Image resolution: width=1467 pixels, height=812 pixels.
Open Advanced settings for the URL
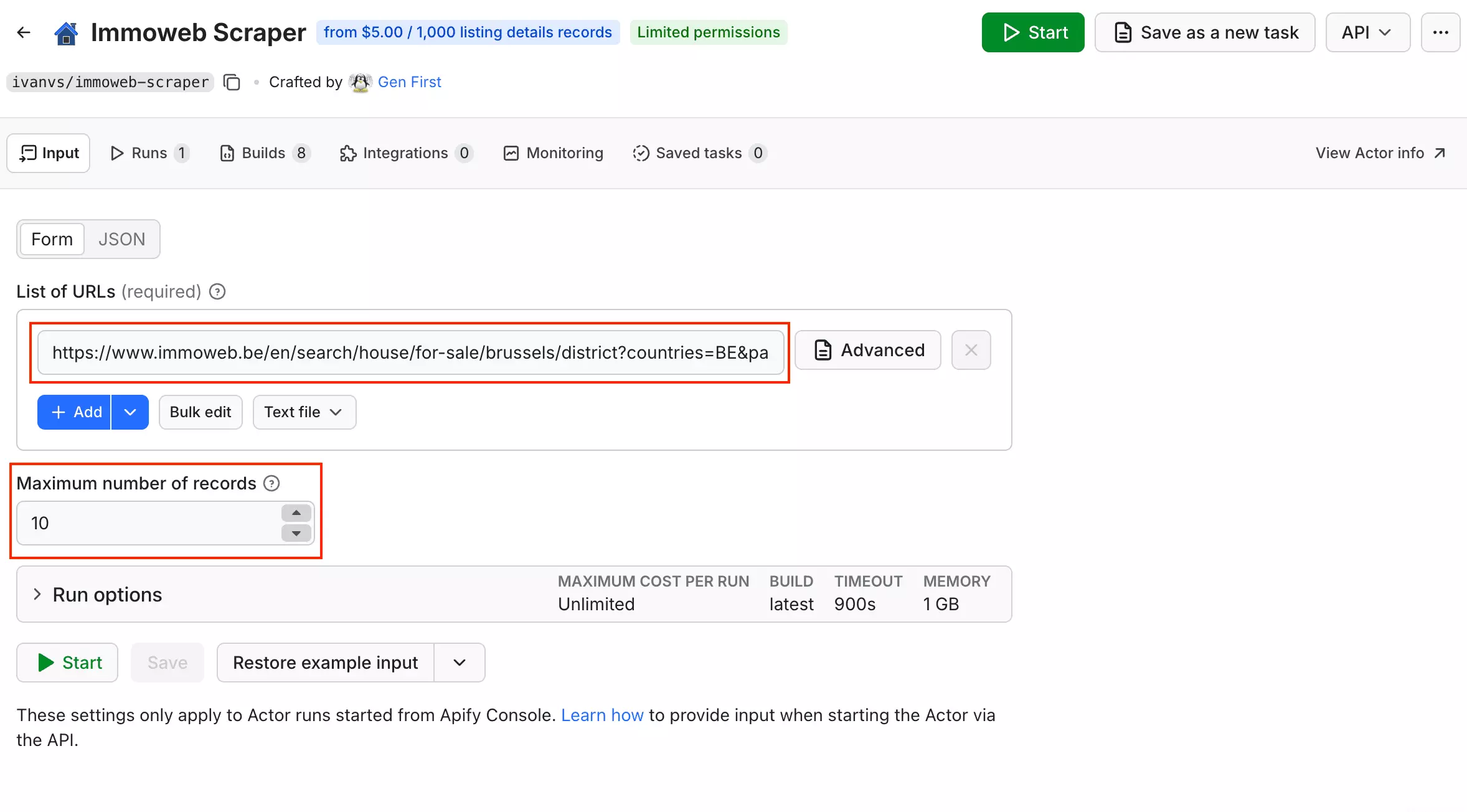868,350
